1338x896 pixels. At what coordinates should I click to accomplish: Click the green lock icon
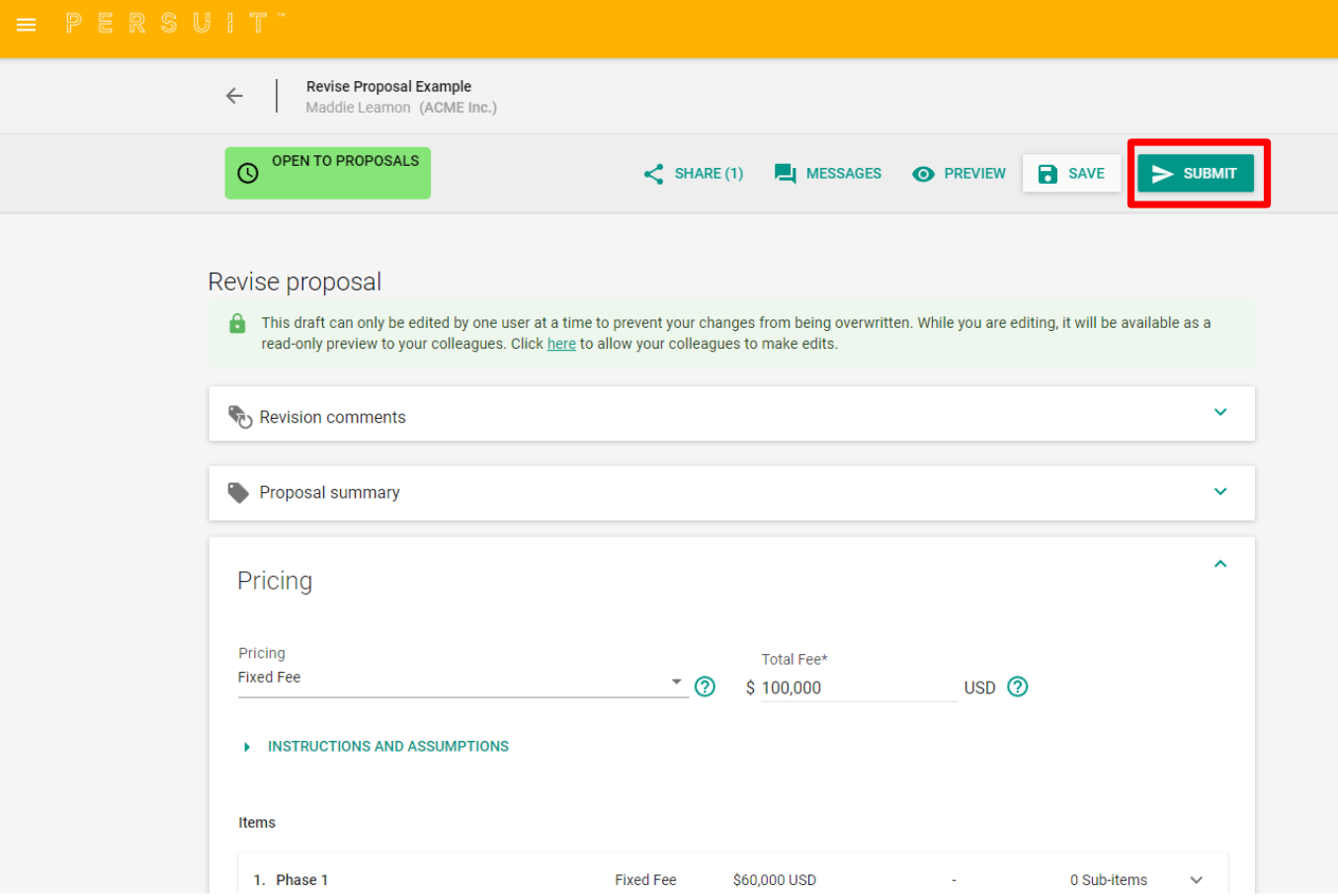pos(237,324)
